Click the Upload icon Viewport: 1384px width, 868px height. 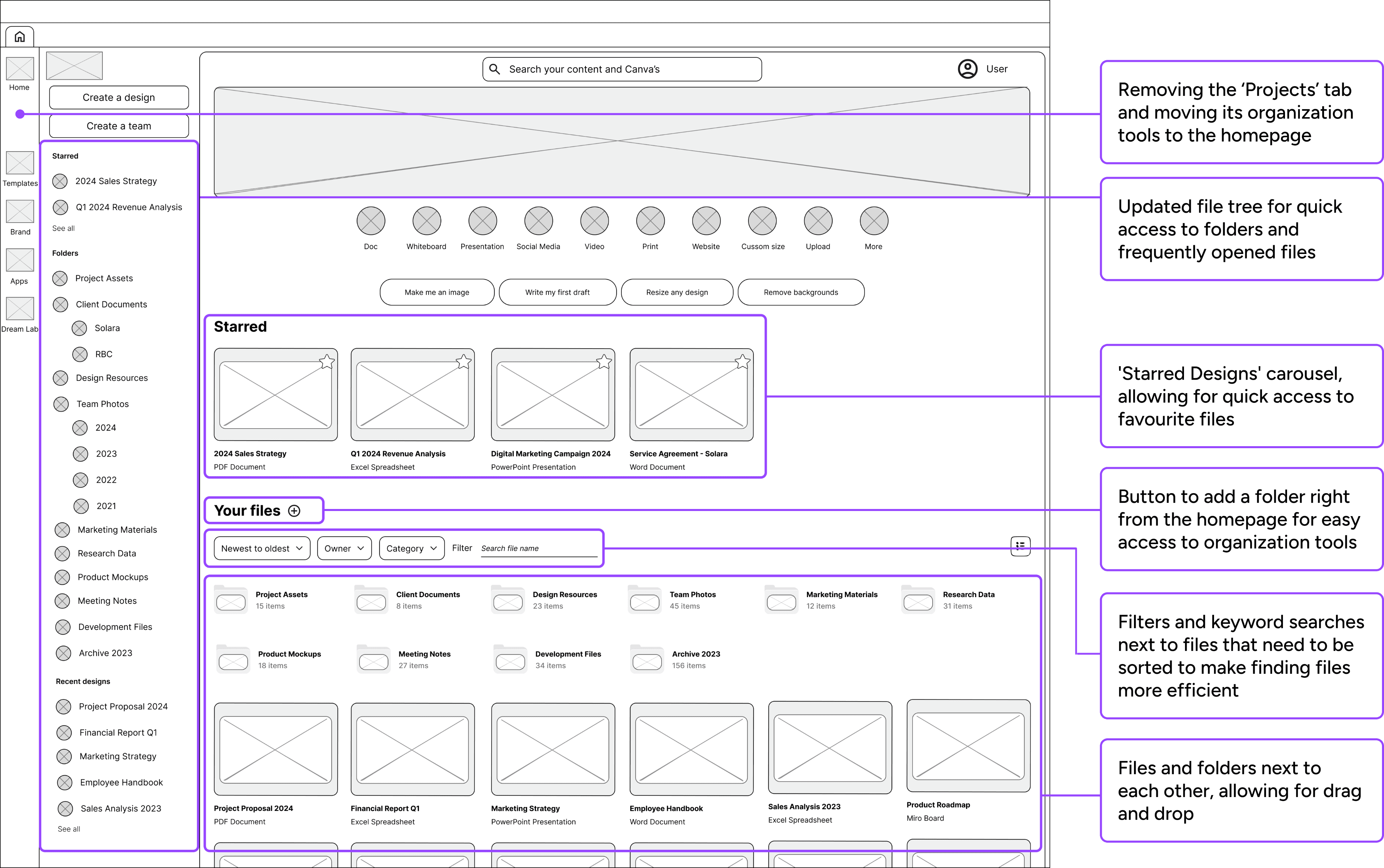pos(818,221)
